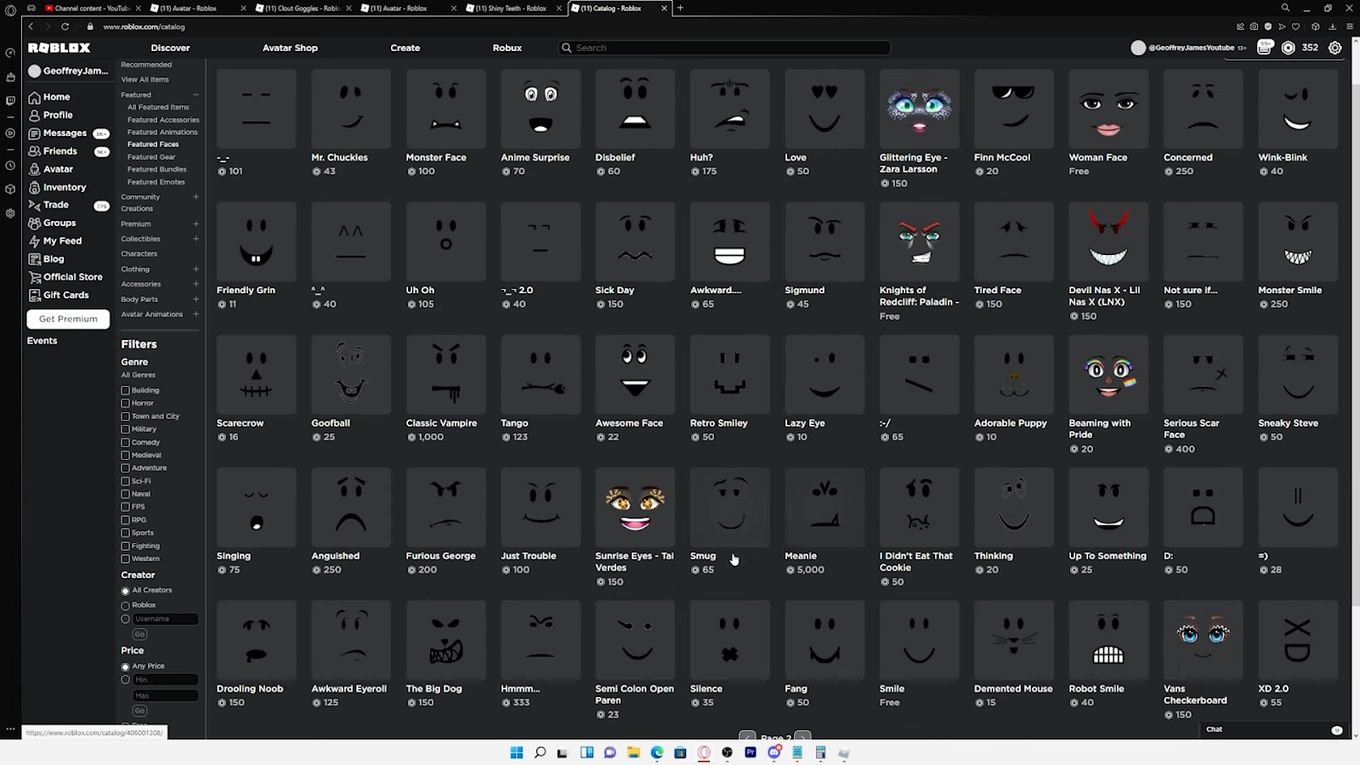Open the Avatar sidebar icon

(x=35, y=169)
